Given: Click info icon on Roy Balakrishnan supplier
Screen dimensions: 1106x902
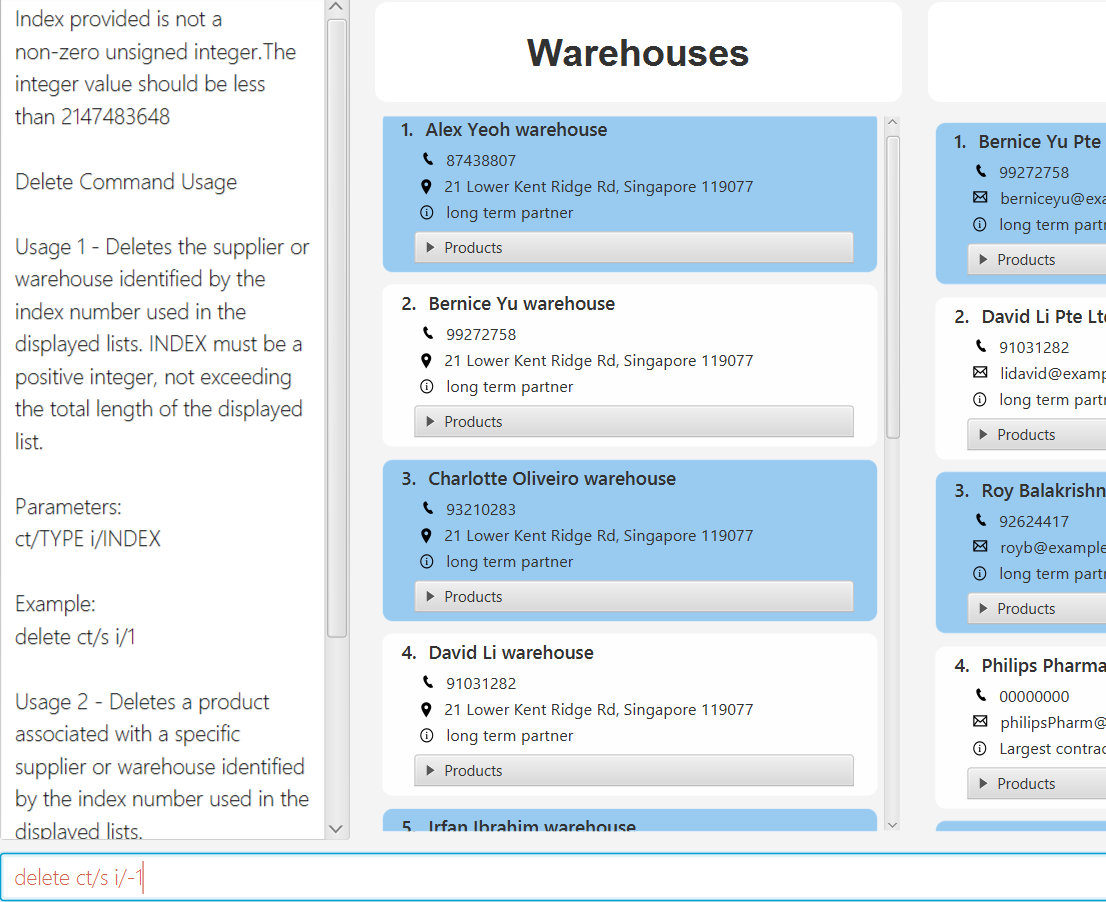Looking at the screenshot, I should [x=980, y=573].
